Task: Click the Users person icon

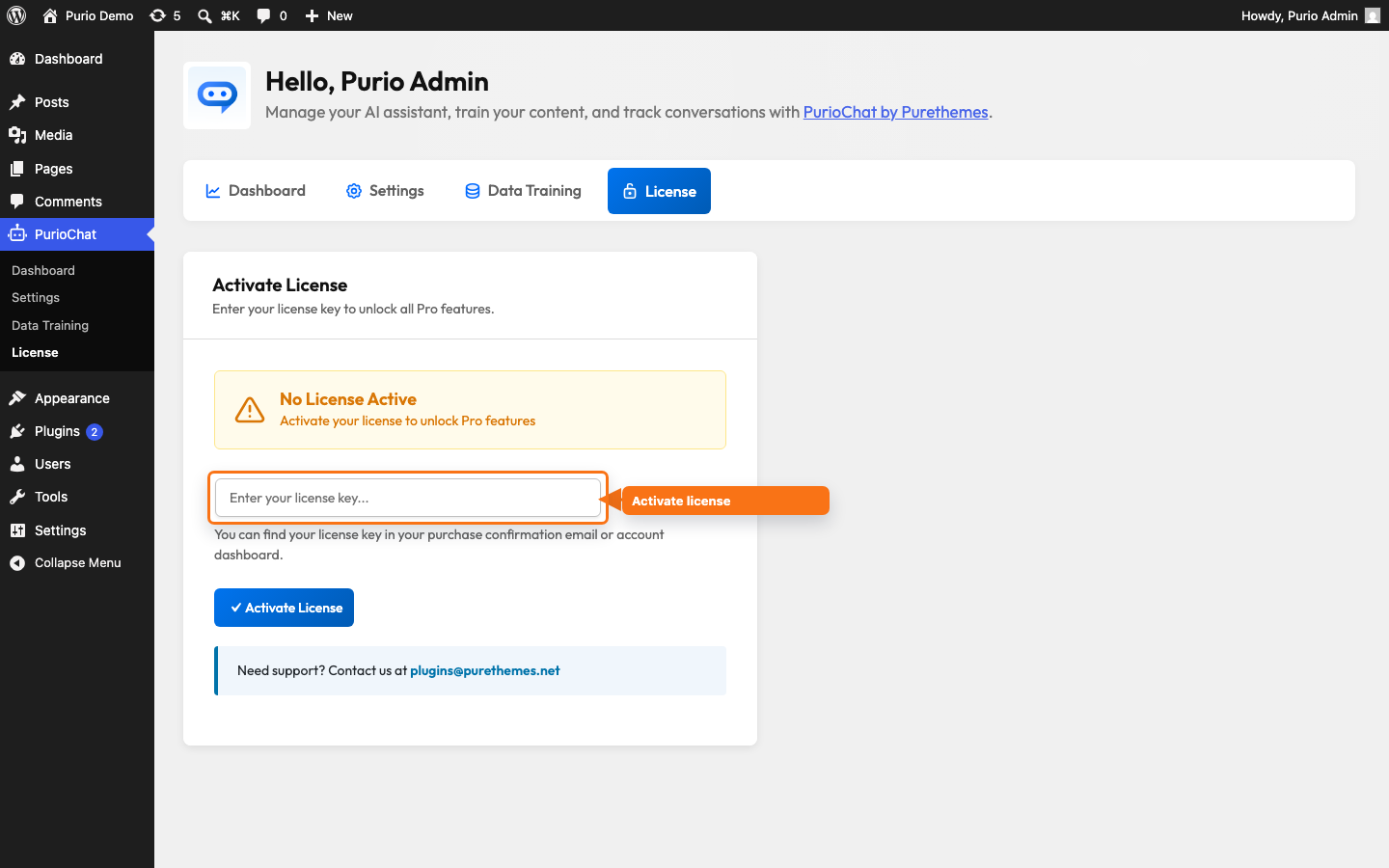Action: (x=17, y=464)
